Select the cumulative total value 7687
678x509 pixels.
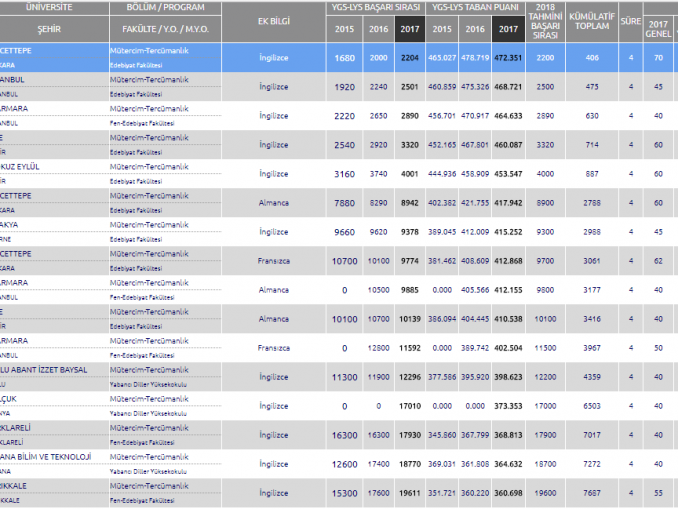coord(592,493)
